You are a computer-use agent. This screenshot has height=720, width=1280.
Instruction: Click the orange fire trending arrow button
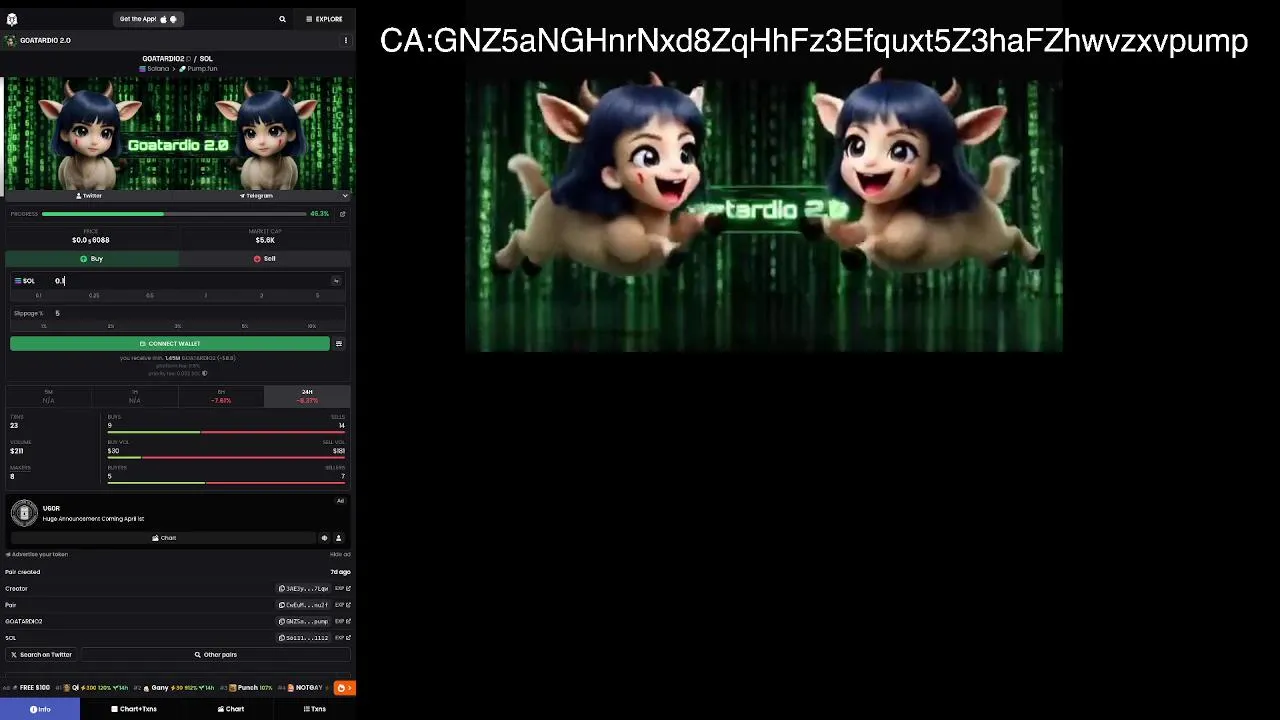[x=344, y=688]
